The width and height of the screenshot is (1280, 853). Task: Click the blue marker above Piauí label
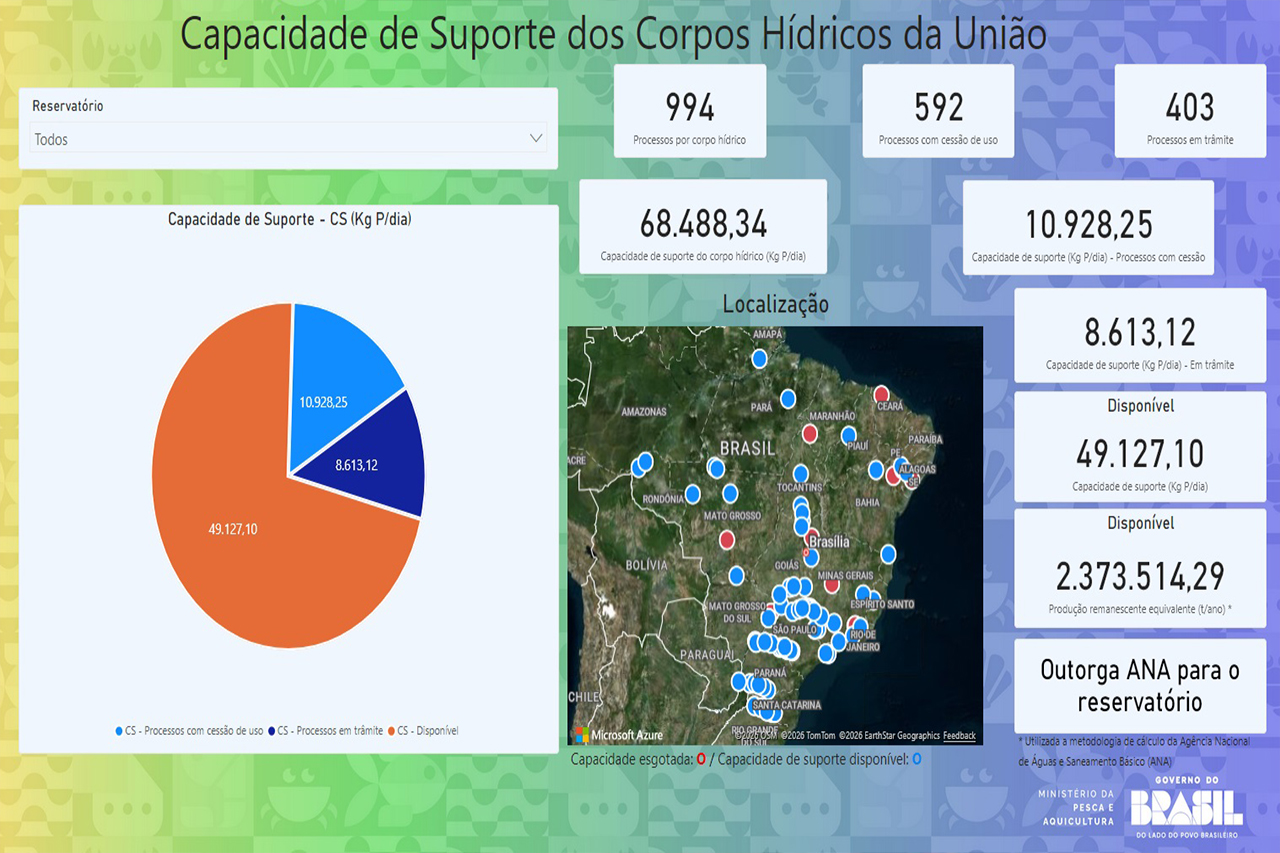point(849,435)
